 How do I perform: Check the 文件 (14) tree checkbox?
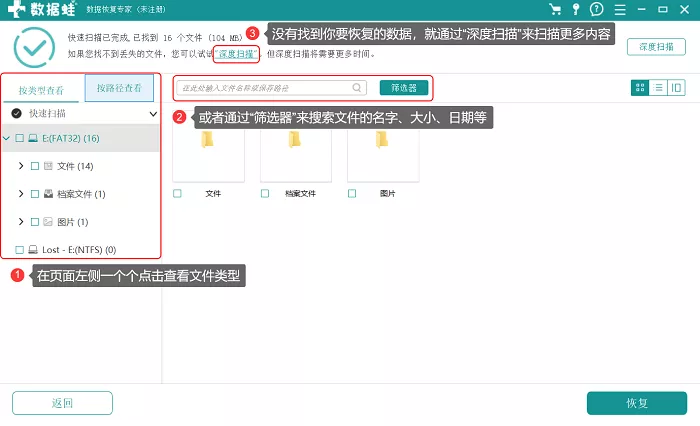(35, 166)
